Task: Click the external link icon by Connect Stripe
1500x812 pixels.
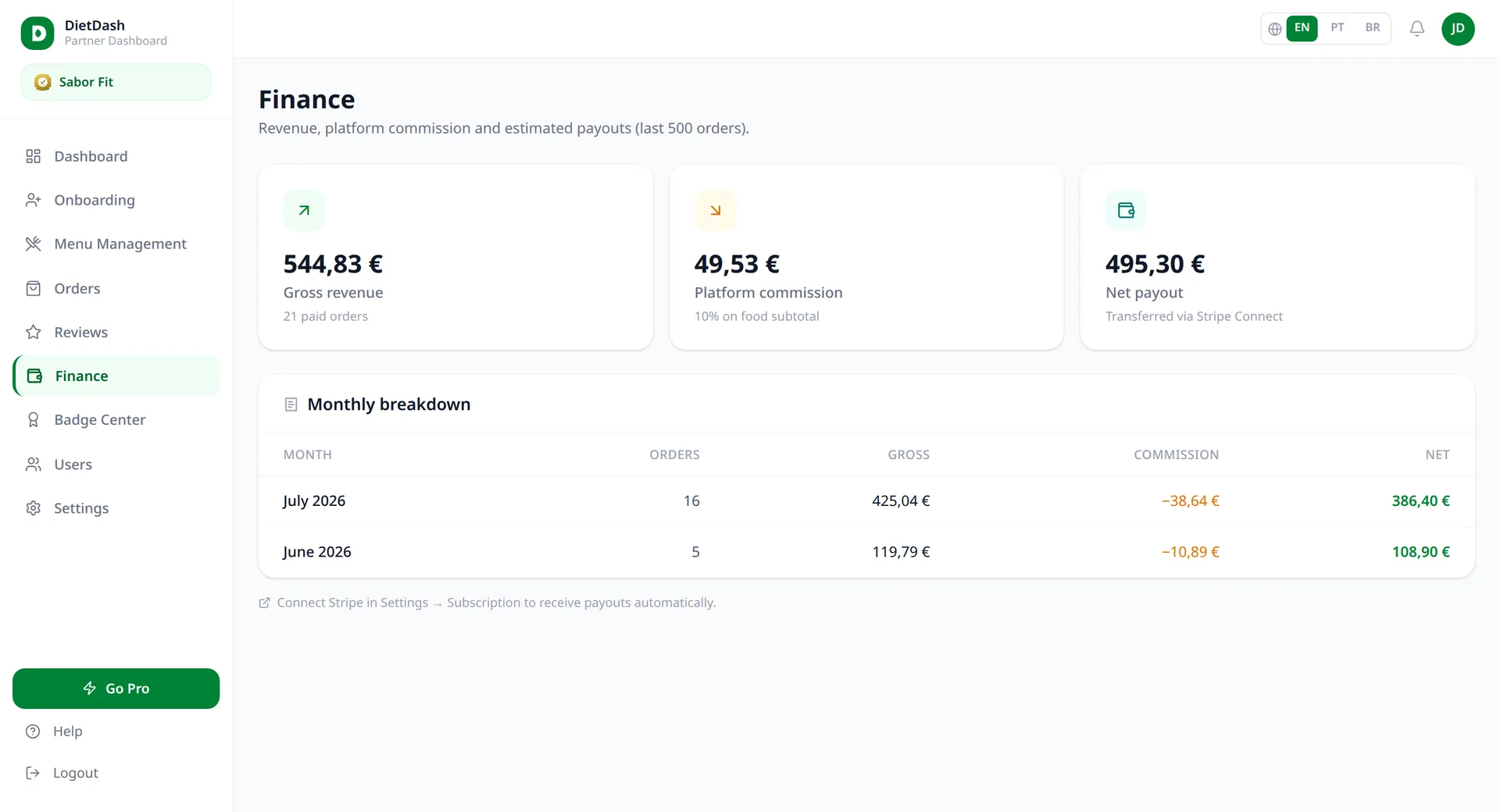Action: [x=265, y=603]
